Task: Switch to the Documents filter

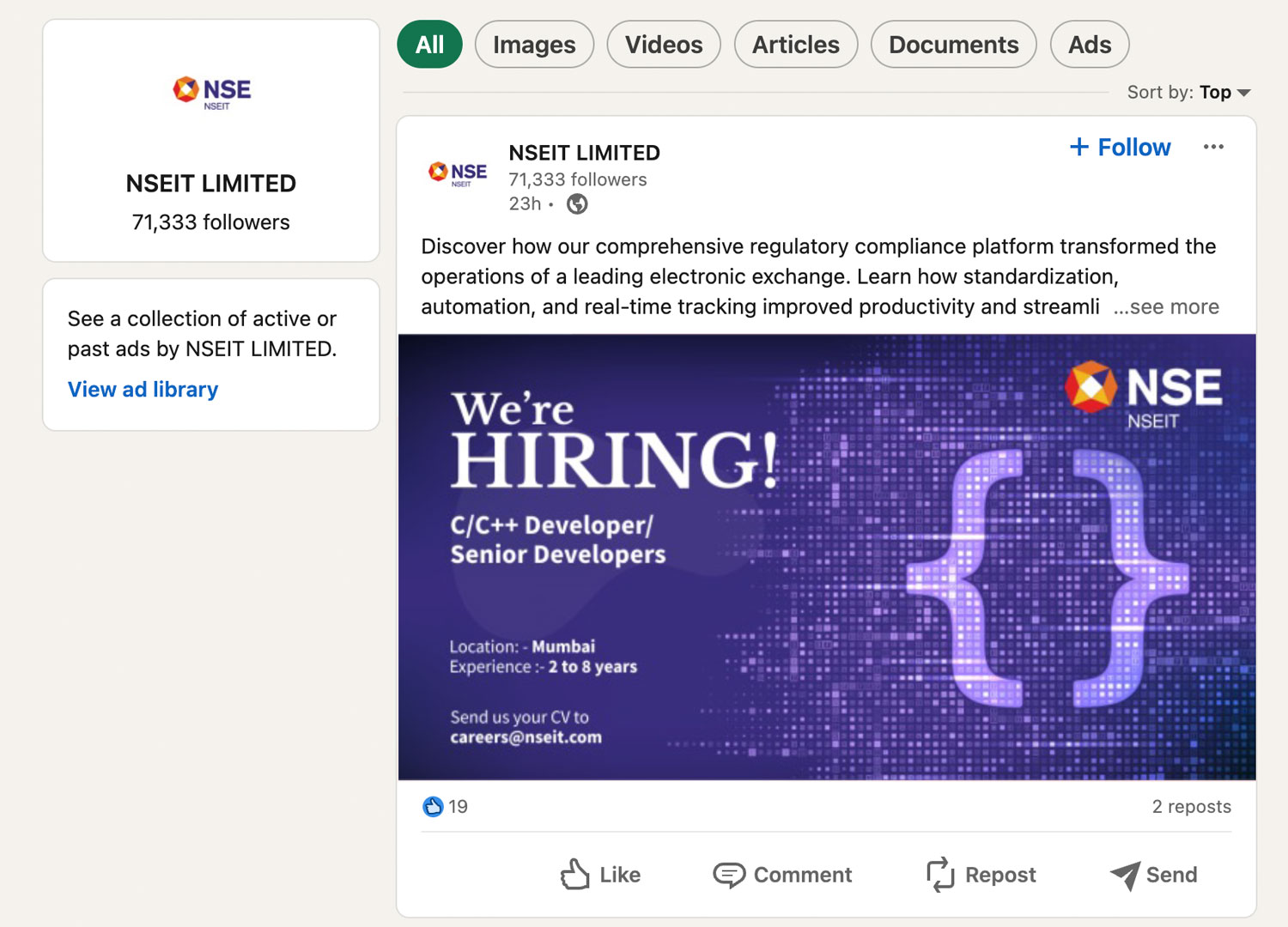Action: tap(953, 45)
